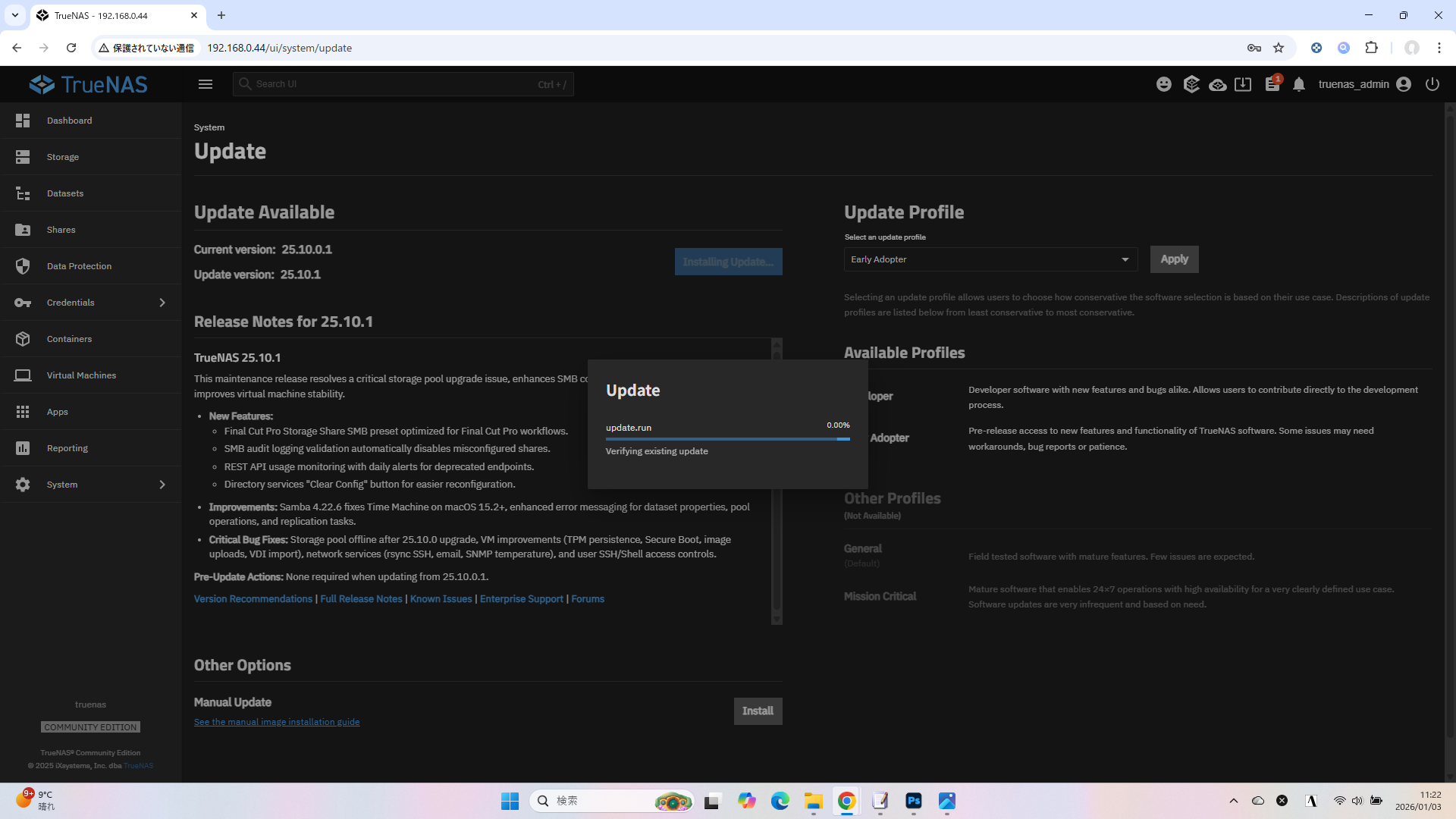
Task: Open TrueCommand status icon
Action: (x=1191, y=84)
